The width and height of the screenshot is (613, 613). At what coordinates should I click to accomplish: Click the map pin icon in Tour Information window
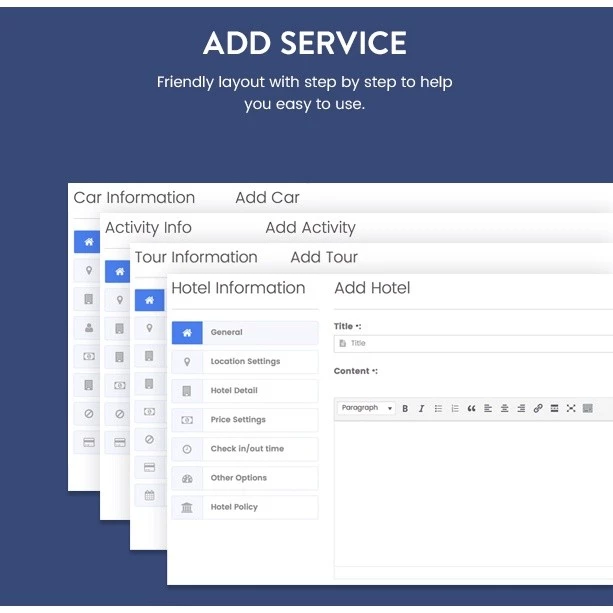pos(149,328)
